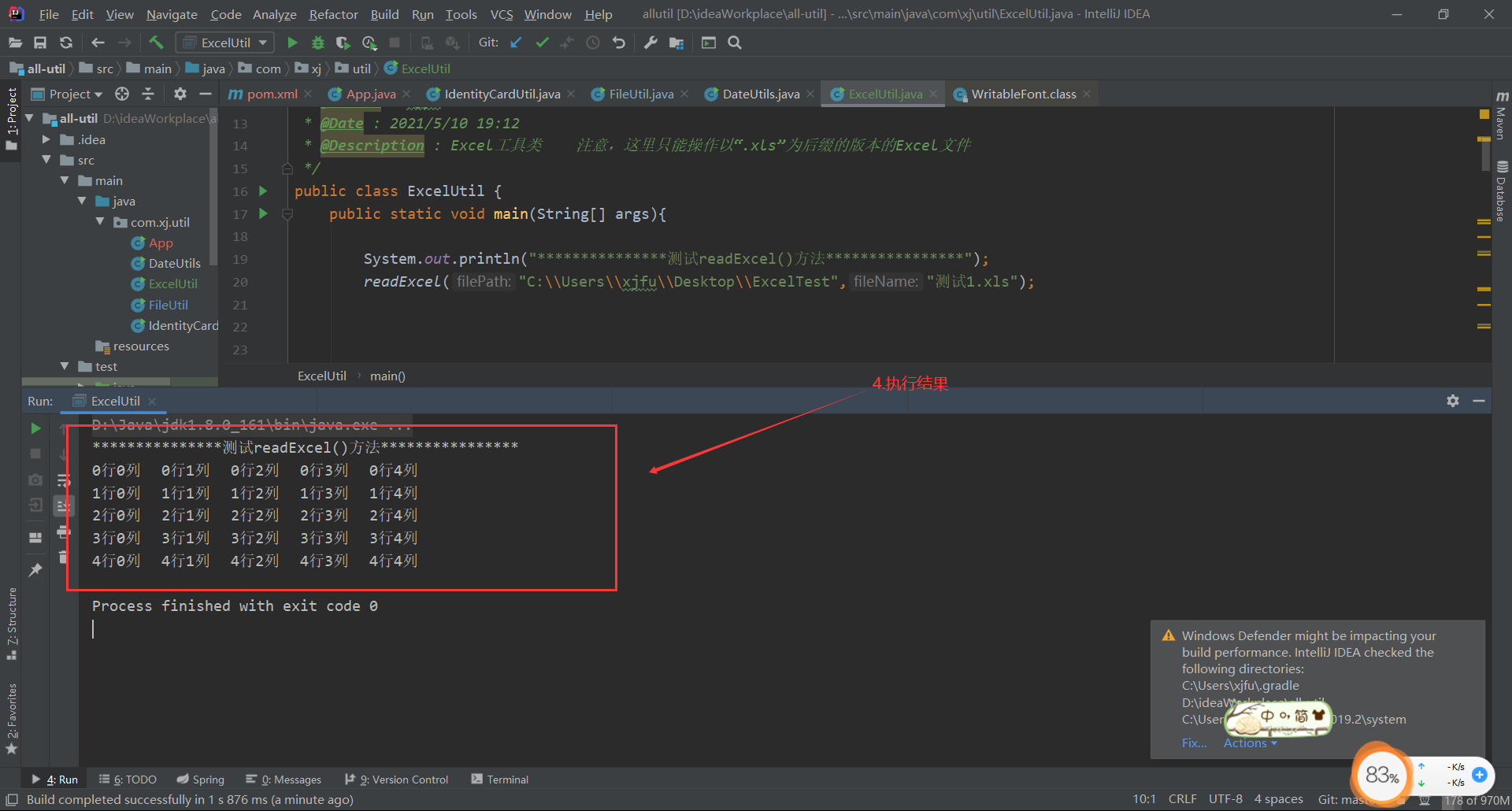Open the Terminal tool window
The width and height of the screenshot is (1512, 811).
click(x=499, y=779)
